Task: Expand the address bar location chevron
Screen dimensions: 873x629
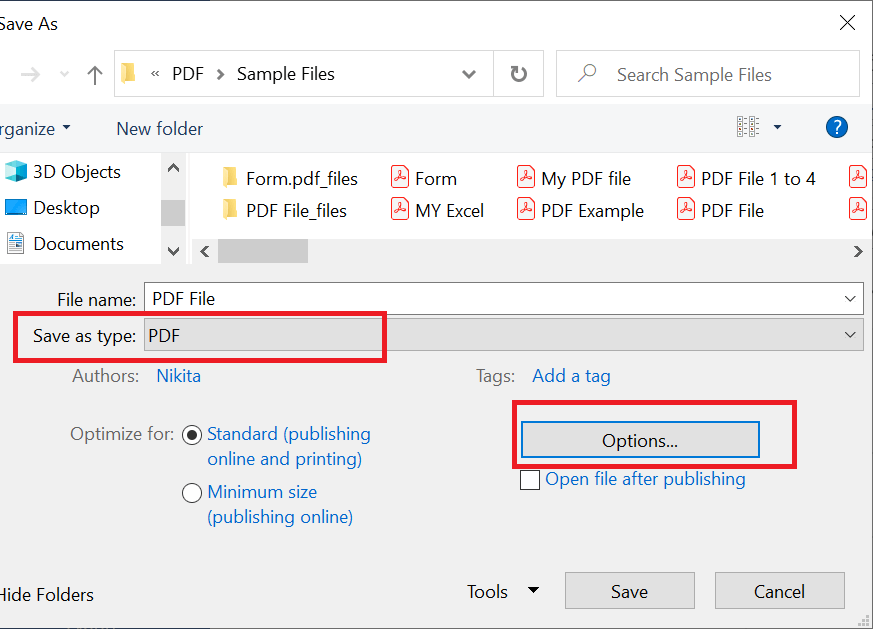Action: (x=468, y=73)
